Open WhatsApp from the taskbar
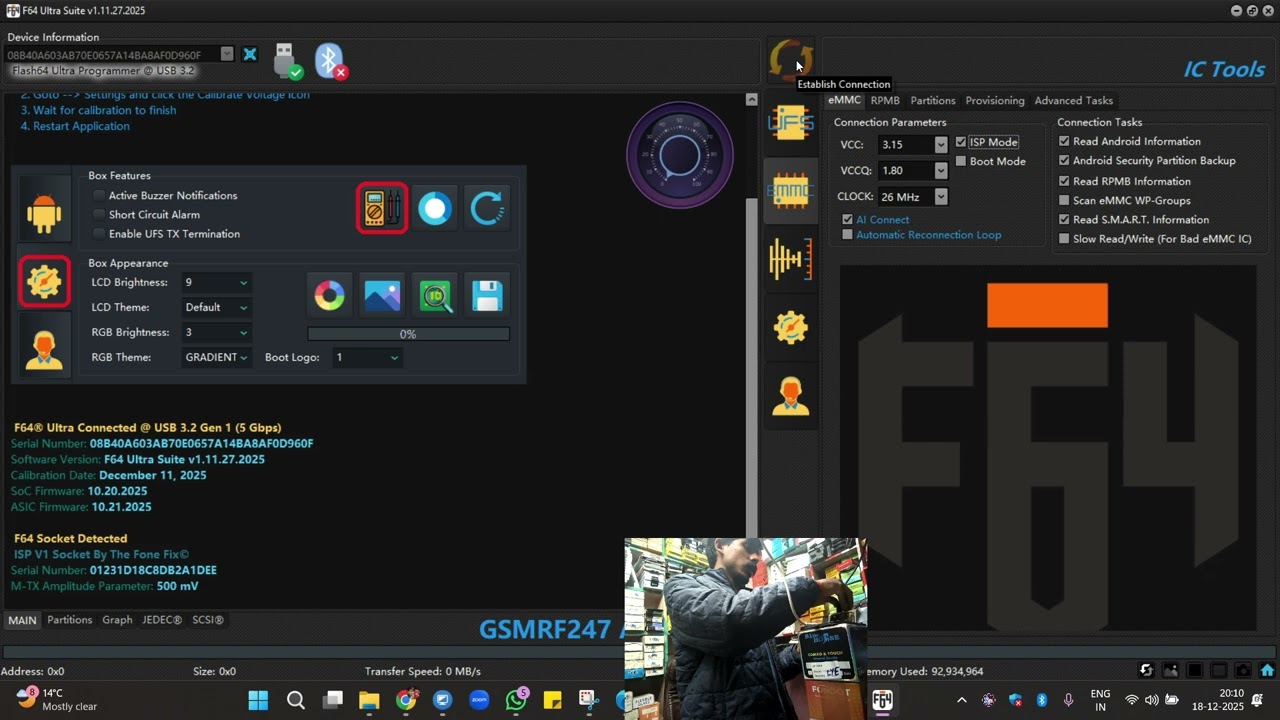The height and width of the screenshot is (720, 1280). click(x=516, y=700)
